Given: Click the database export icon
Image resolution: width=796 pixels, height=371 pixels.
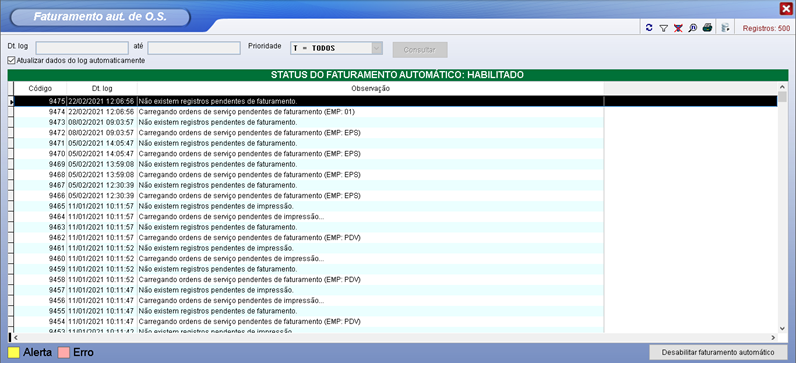Looking at the screenshot, I should (x=725, y=28).
